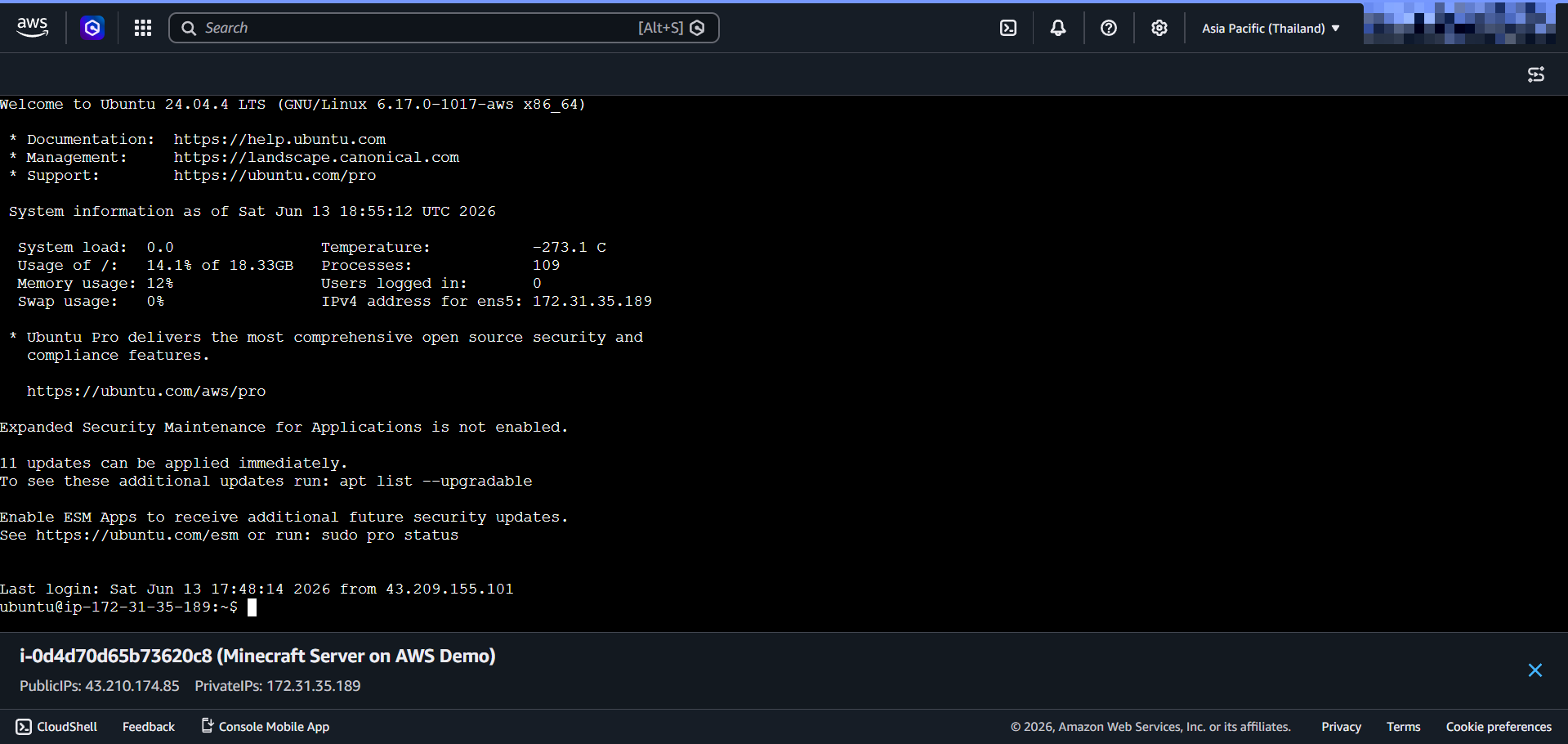Open the Amazon Q assistant icon
Screen dimensions: 1568x744
92,28
